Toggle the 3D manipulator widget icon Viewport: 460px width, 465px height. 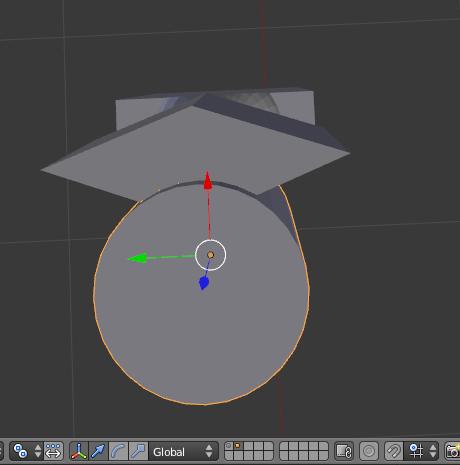click(79, 451)
